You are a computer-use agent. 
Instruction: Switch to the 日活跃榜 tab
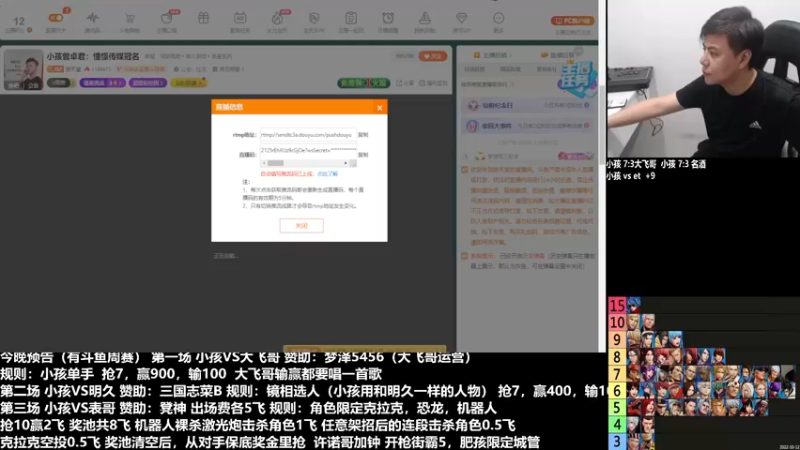coord(474,69)
